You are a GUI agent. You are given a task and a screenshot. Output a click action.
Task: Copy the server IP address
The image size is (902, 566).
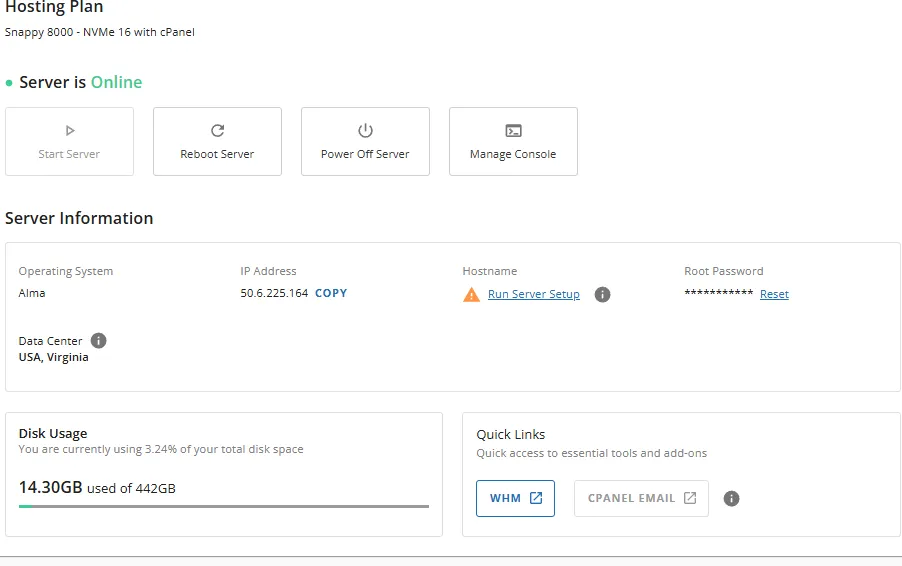click(x=331, y=293)
